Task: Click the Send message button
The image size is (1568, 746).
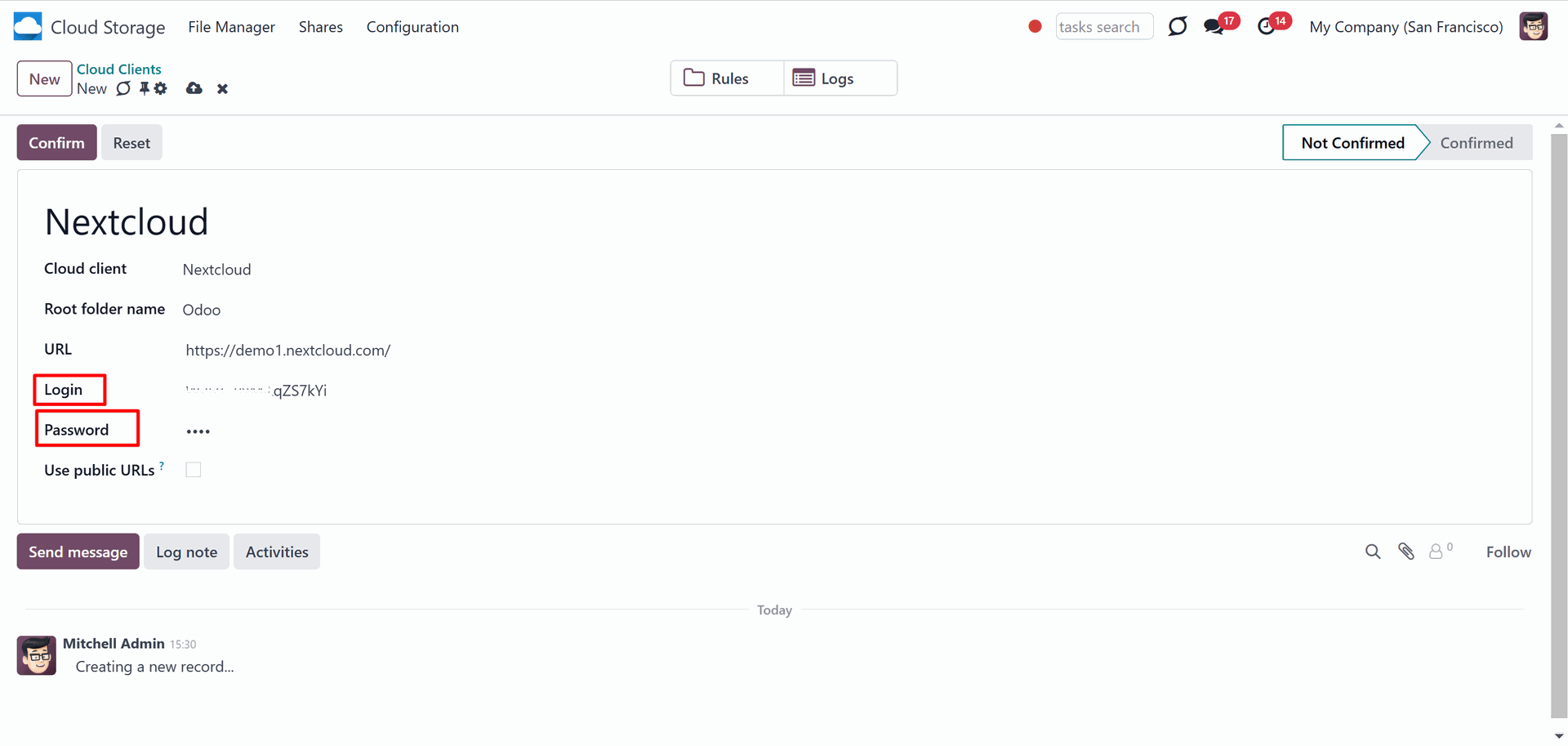Action: point(78,552)
